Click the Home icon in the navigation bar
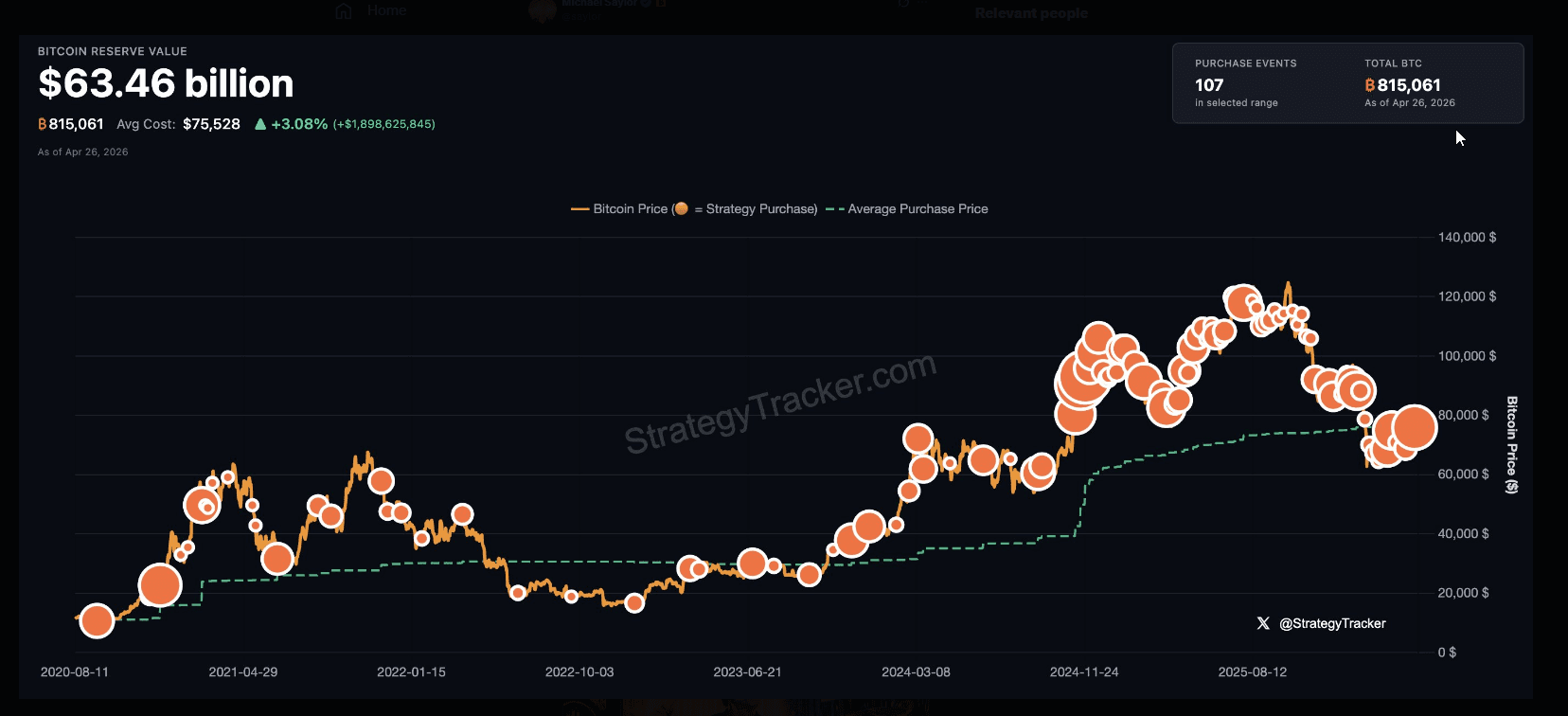Image resolution: width=1568 pixels, height=716 pixels. (343, 9)
